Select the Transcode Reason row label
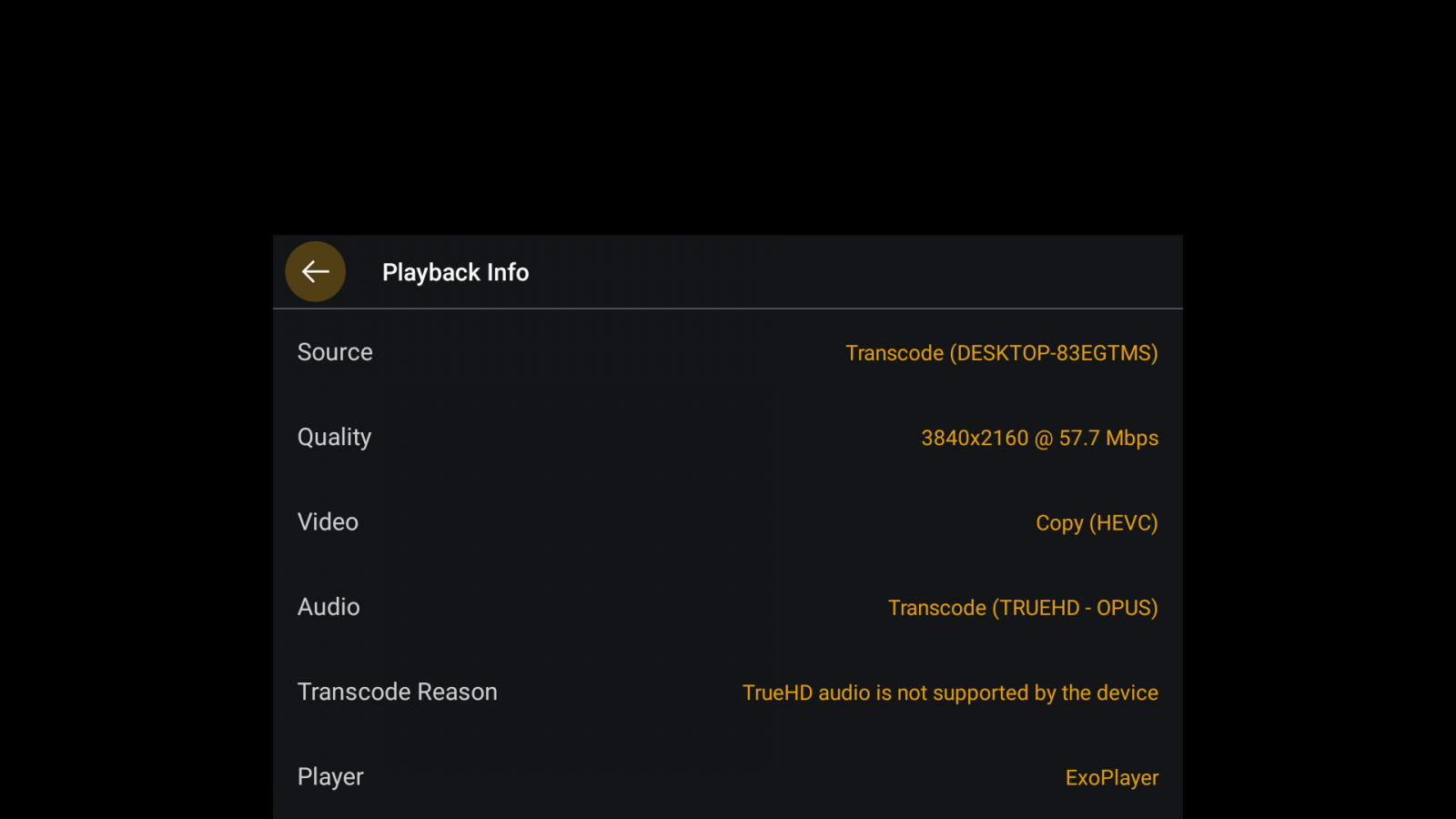This screenshot has height=819, width=1456. click(x=398, y=692)
